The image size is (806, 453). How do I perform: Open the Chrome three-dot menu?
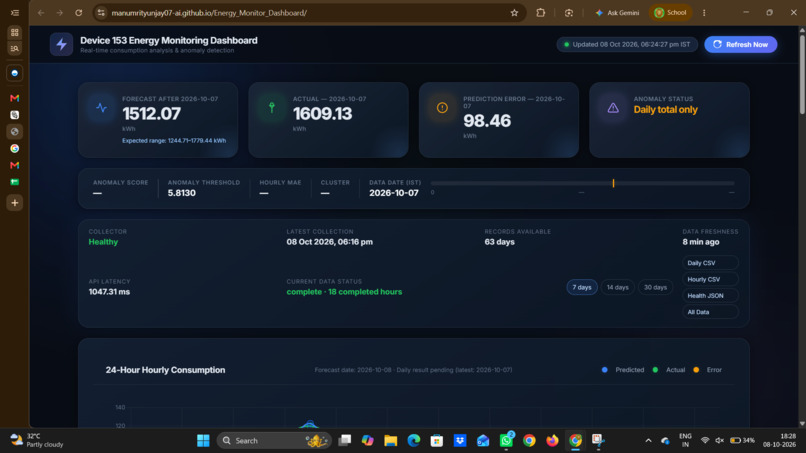tap(704, 13)
